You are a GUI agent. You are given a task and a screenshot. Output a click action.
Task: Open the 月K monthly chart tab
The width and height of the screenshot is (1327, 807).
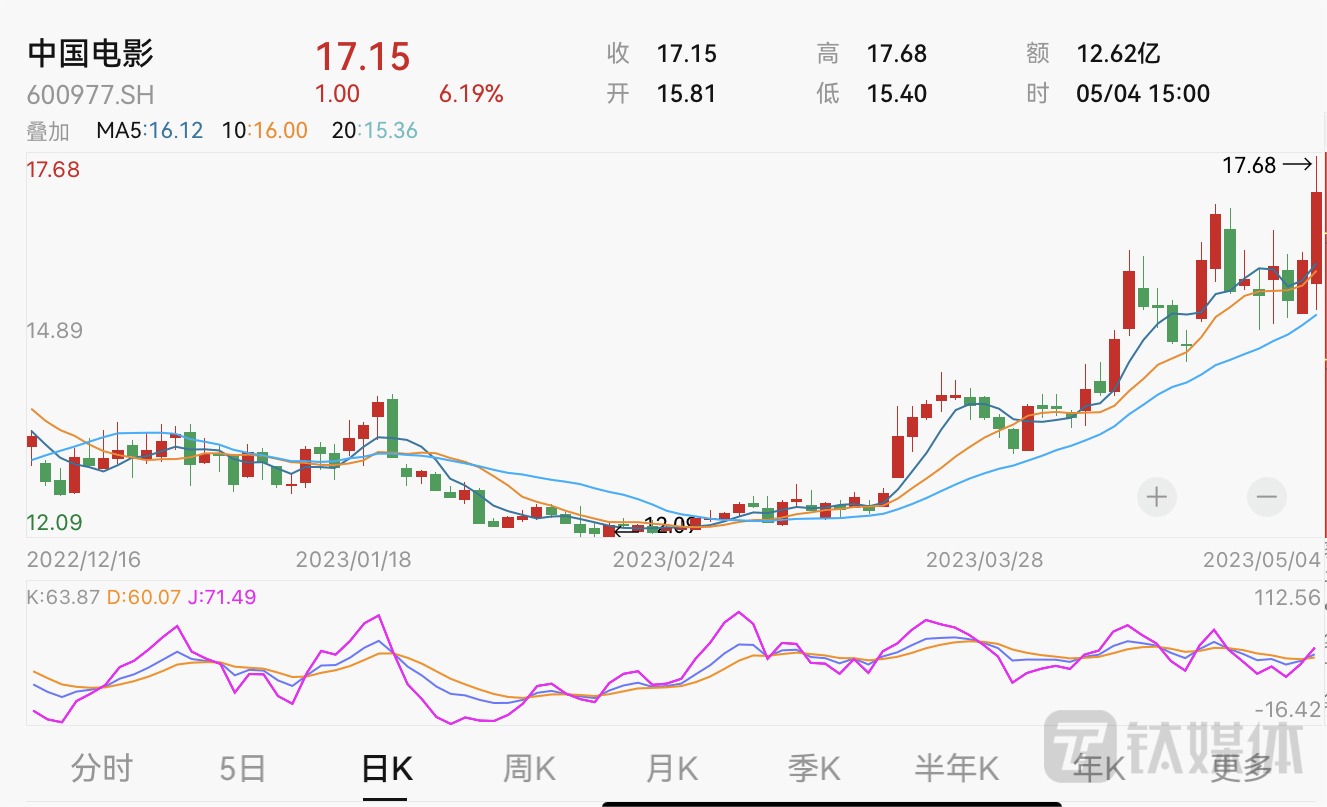click(672, 768)
